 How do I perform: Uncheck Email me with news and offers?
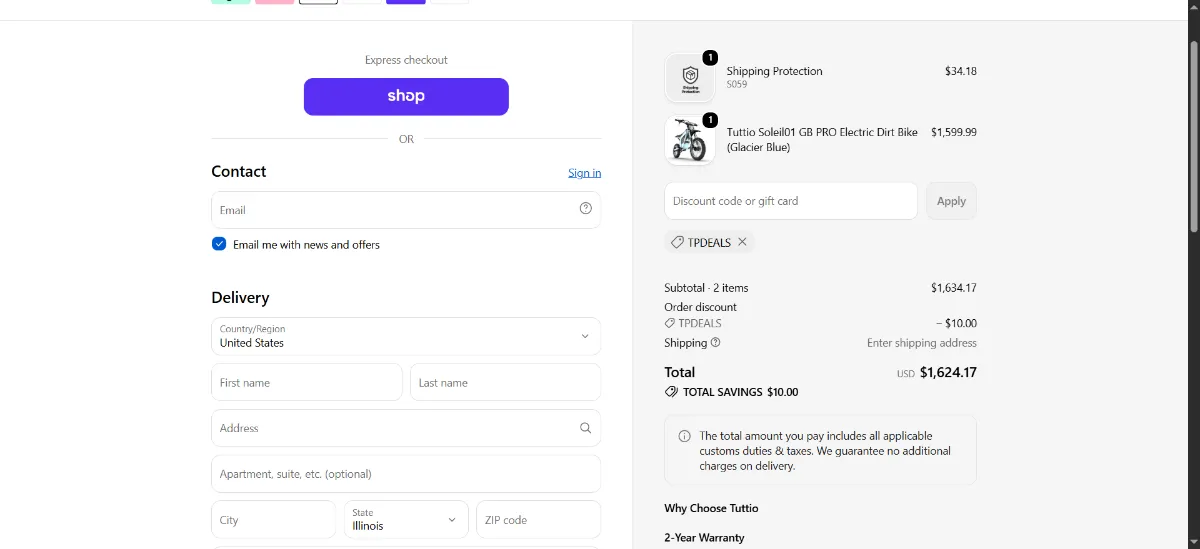219,244
